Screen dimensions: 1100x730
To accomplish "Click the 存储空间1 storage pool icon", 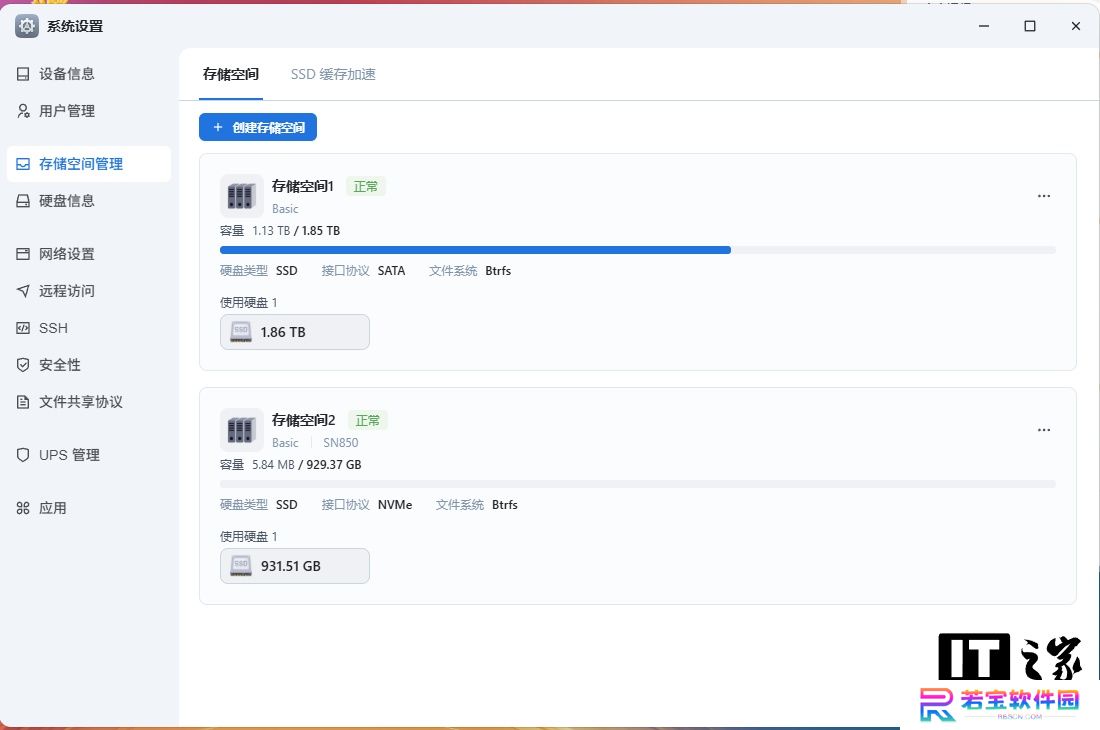I will click(241, 196).
